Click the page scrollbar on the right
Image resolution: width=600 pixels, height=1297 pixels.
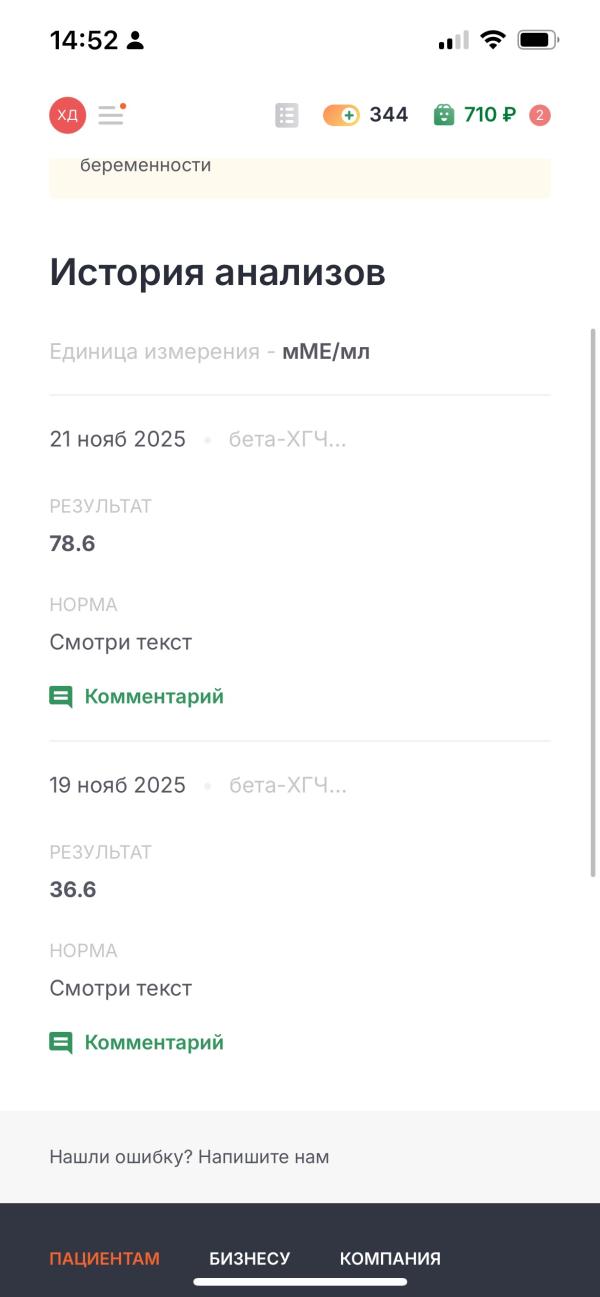point(594,600)
